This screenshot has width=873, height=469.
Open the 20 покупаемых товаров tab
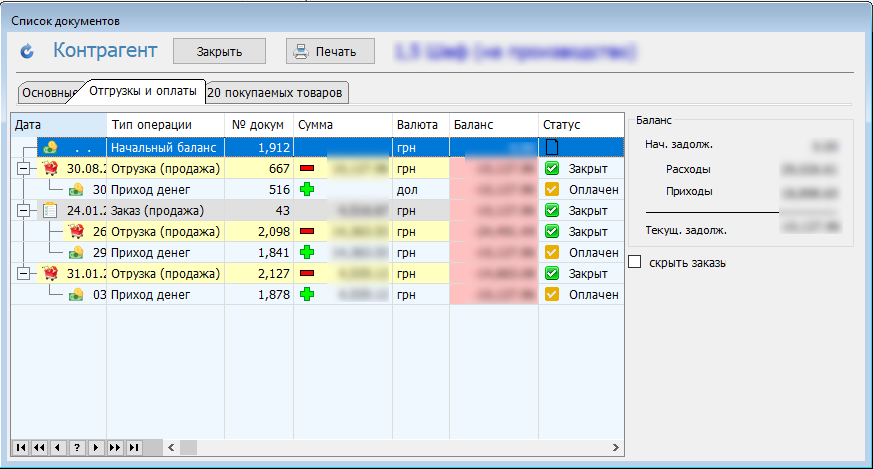[276, 93]
